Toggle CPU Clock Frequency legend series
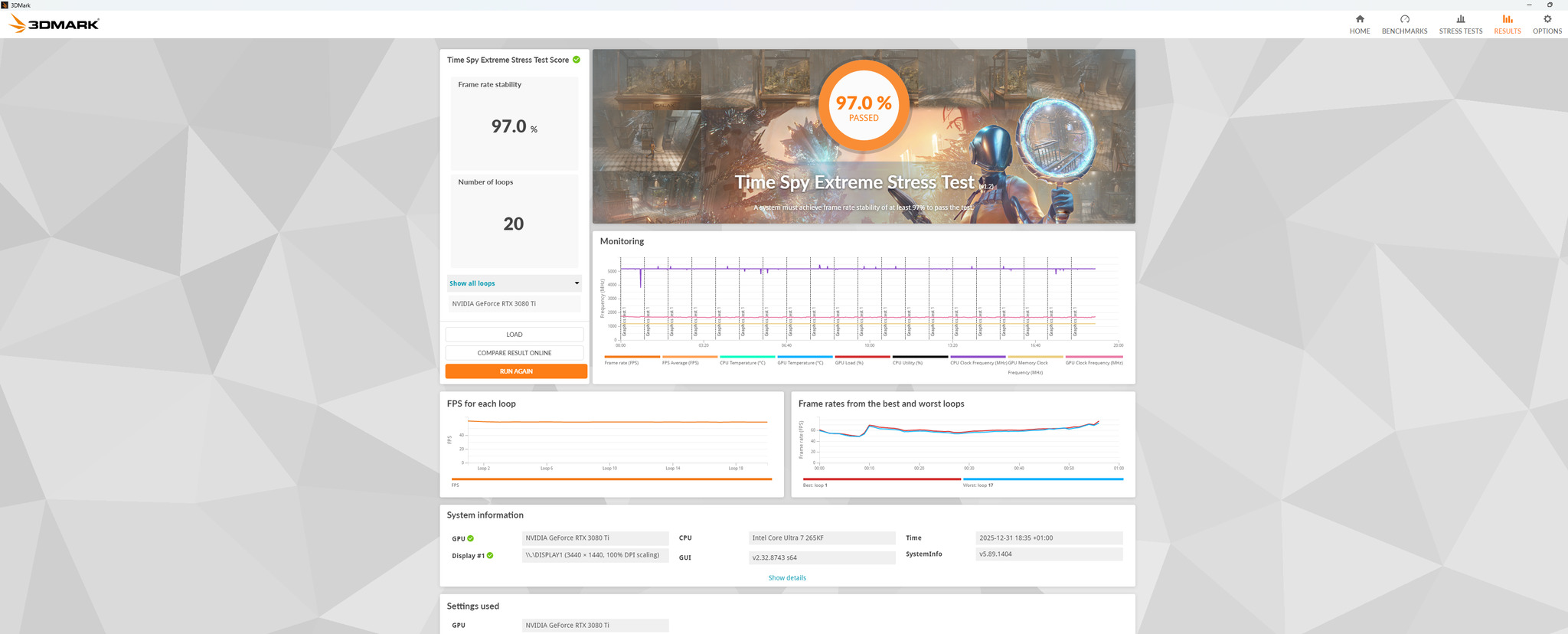 coord(978,360)
